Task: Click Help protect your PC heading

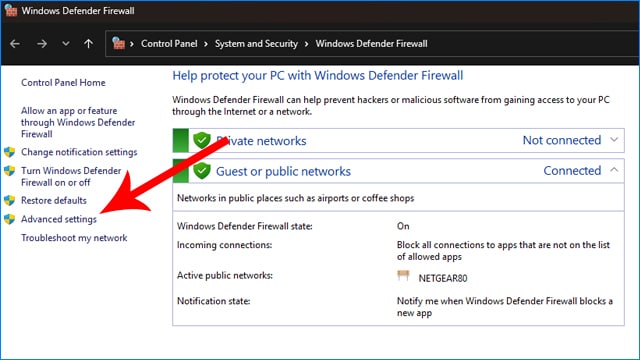Action: pyautogui.click(x=318, y=76)
